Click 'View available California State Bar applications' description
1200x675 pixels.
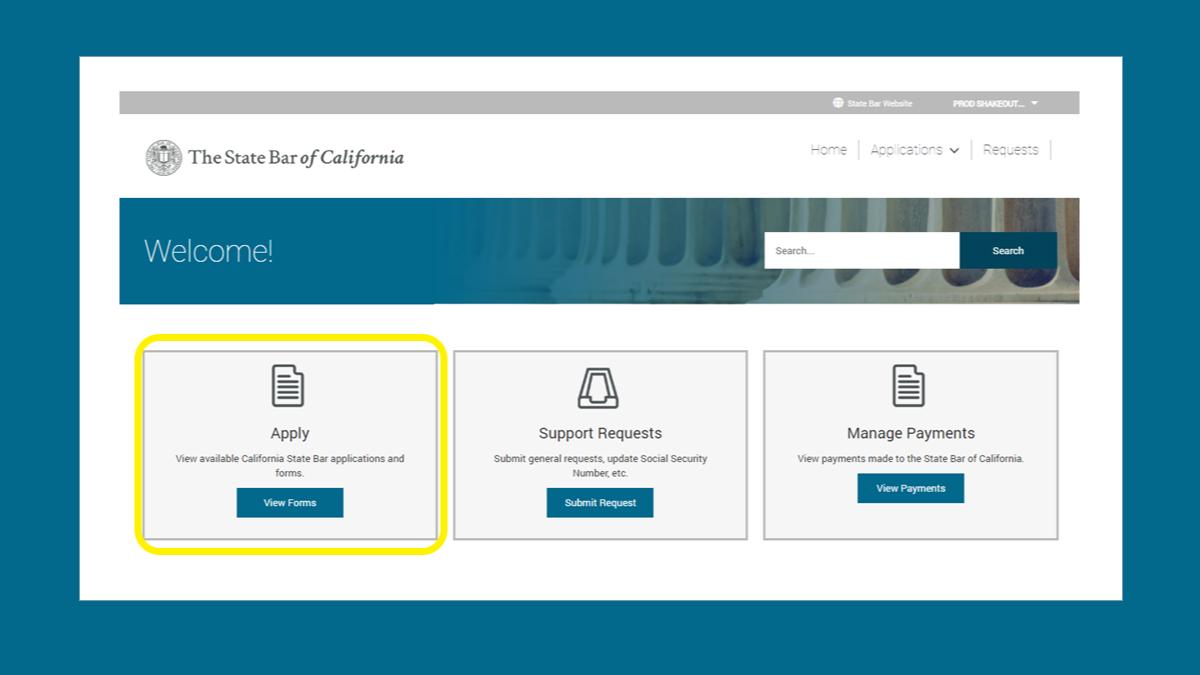pyautogui.click(x=290, y=466)
